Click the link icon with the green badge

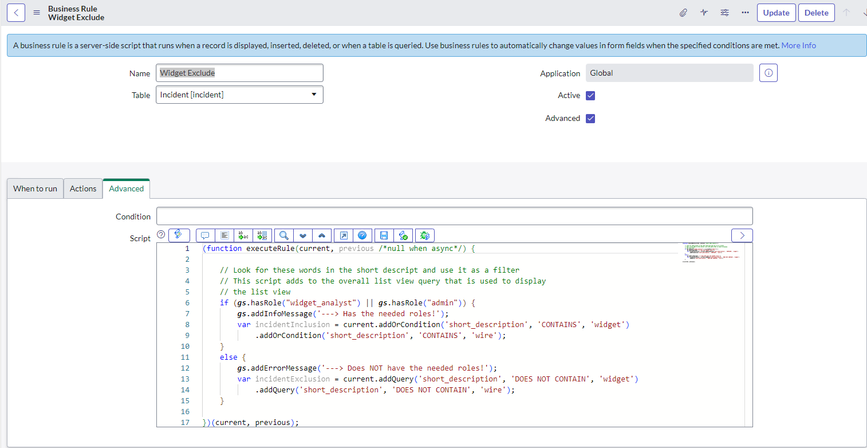[x=404, y=235]
